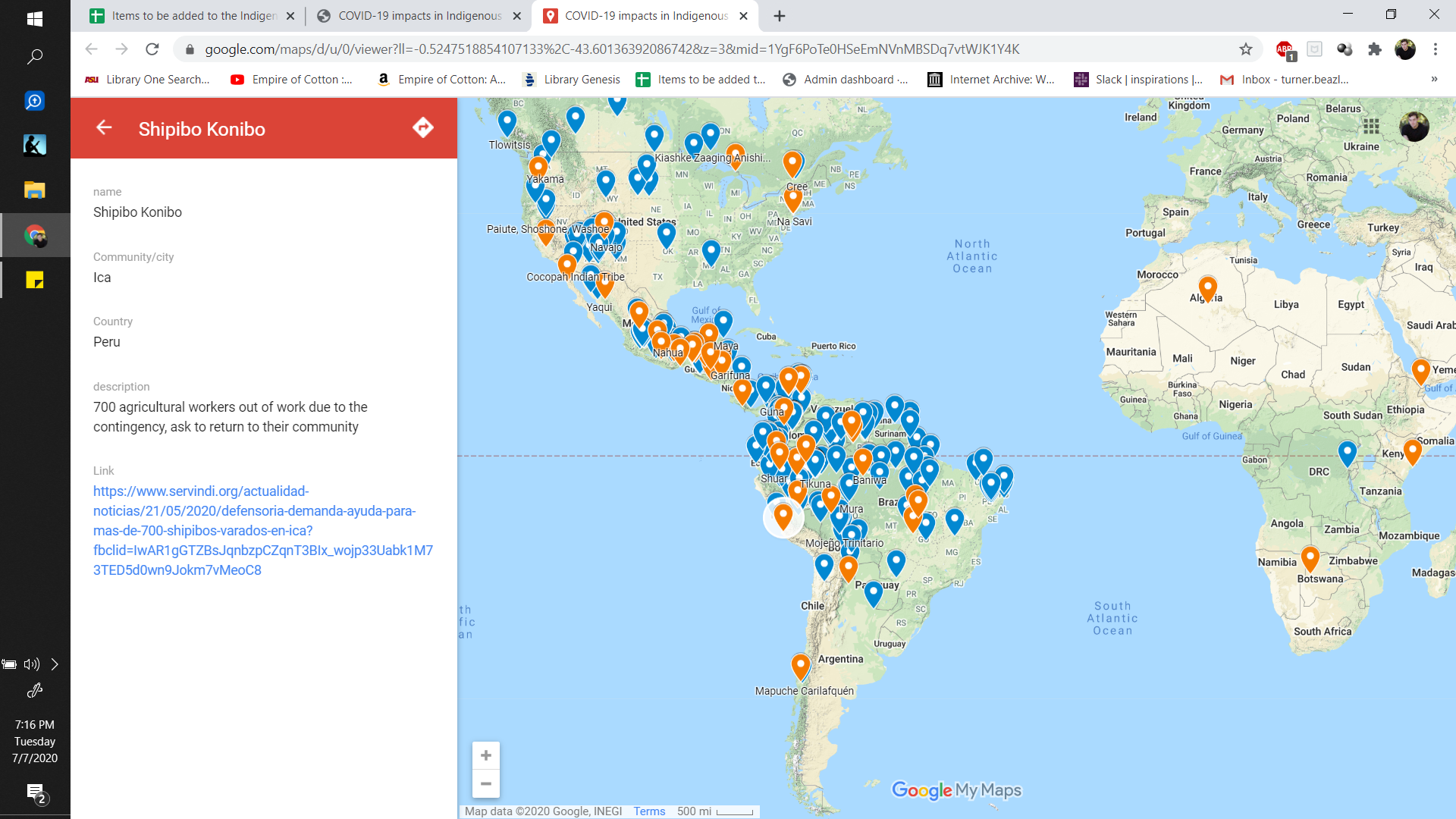Bookmark this page with the star icon
Image resolution: width=1456 pixels, height=819 pixels.
[1245, 49]
